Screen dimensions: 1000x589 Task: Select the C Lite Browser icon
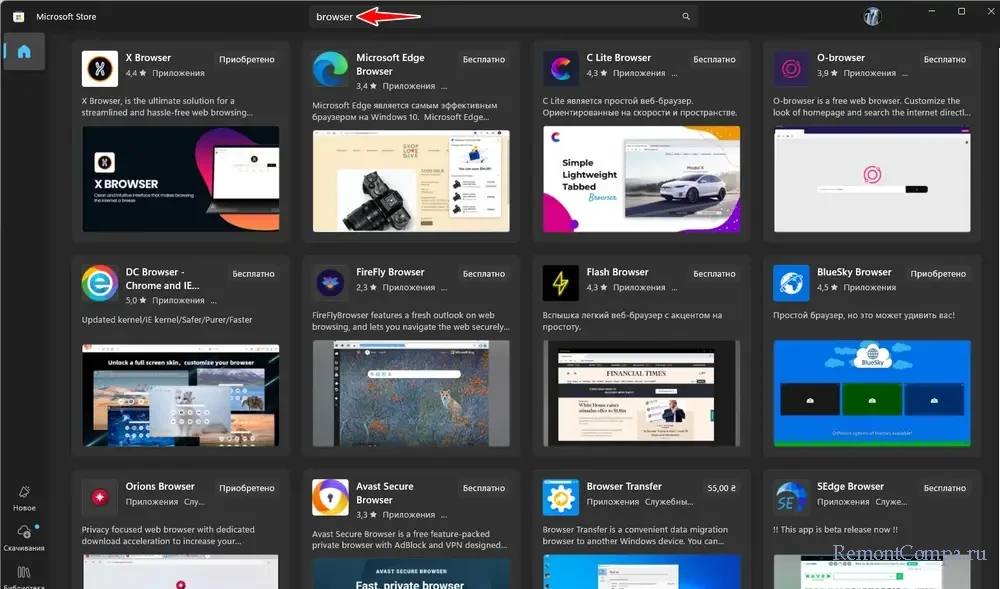[561, 68]
